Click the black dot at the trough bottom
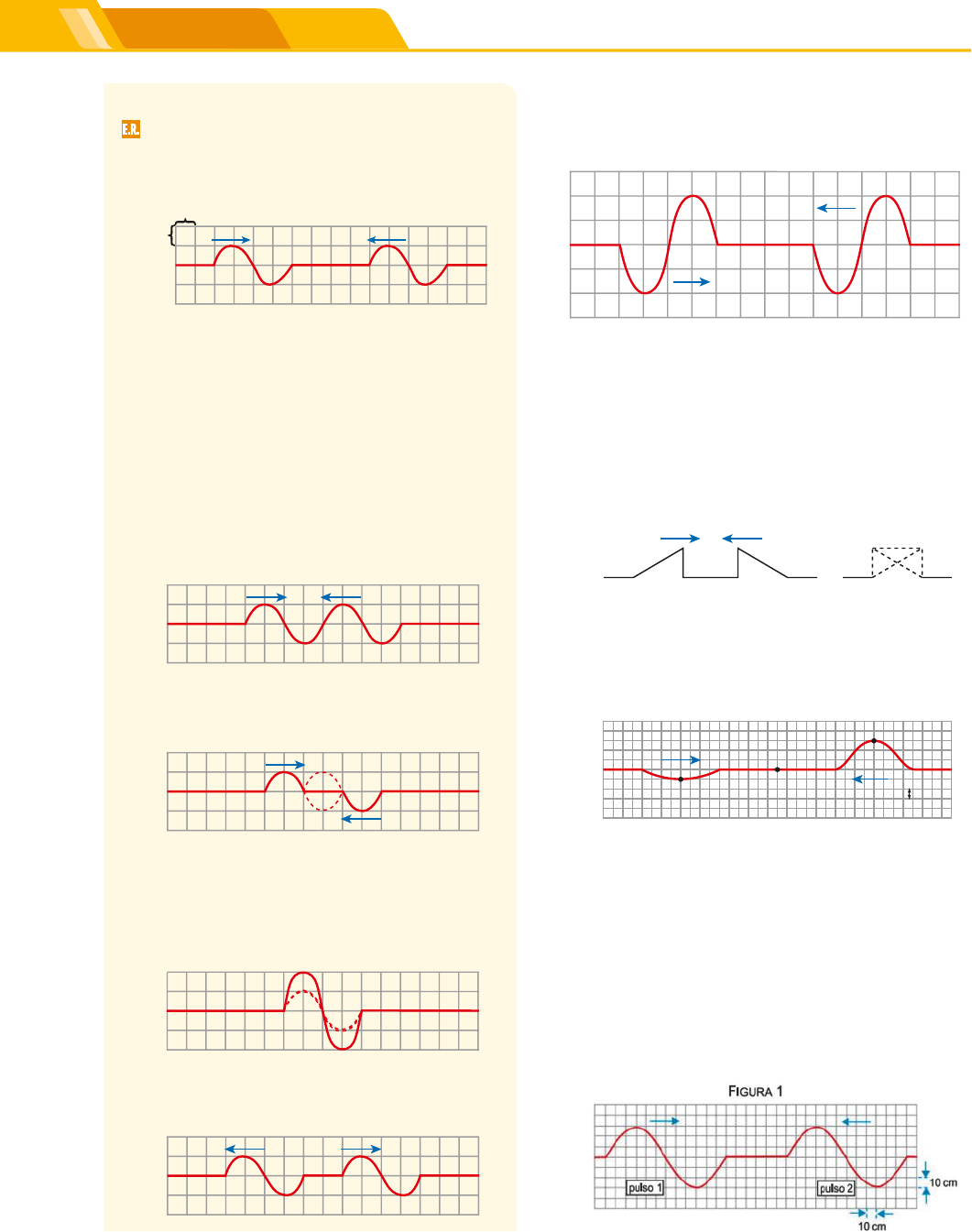Screen dimensions: 972x1232 [681, 779]
